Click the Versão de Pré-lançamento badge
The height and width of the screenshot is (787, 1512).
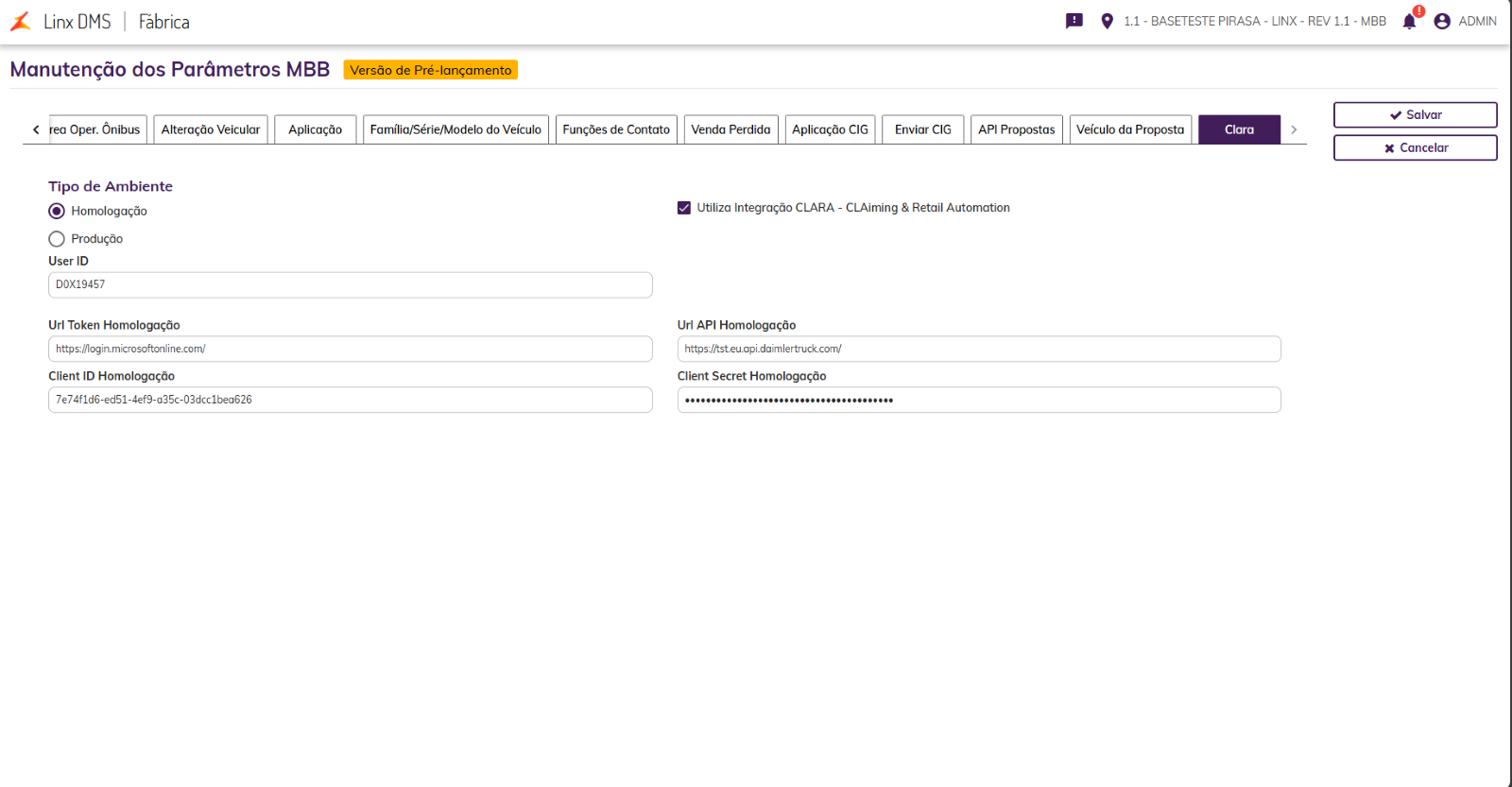tap(430, 70)
